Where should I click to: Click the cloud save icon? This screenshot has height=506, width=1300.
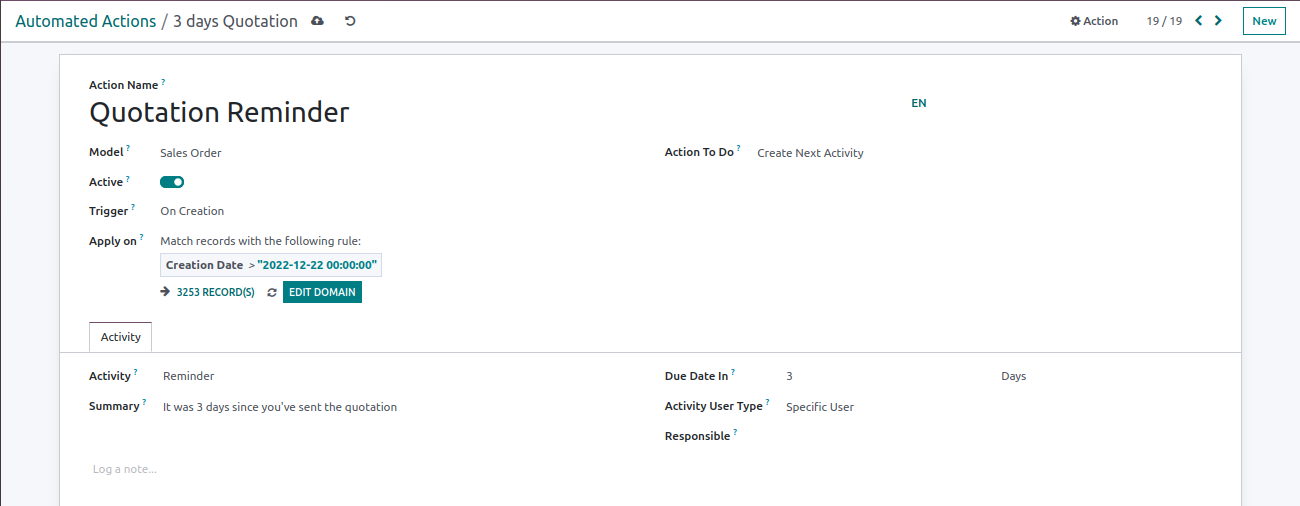tap(318, 21)
